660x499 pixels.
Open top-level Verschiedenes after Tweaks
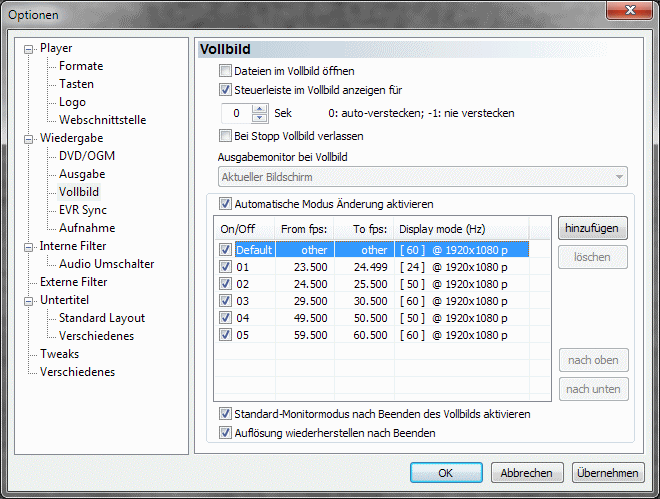click(x=77, y=372)
